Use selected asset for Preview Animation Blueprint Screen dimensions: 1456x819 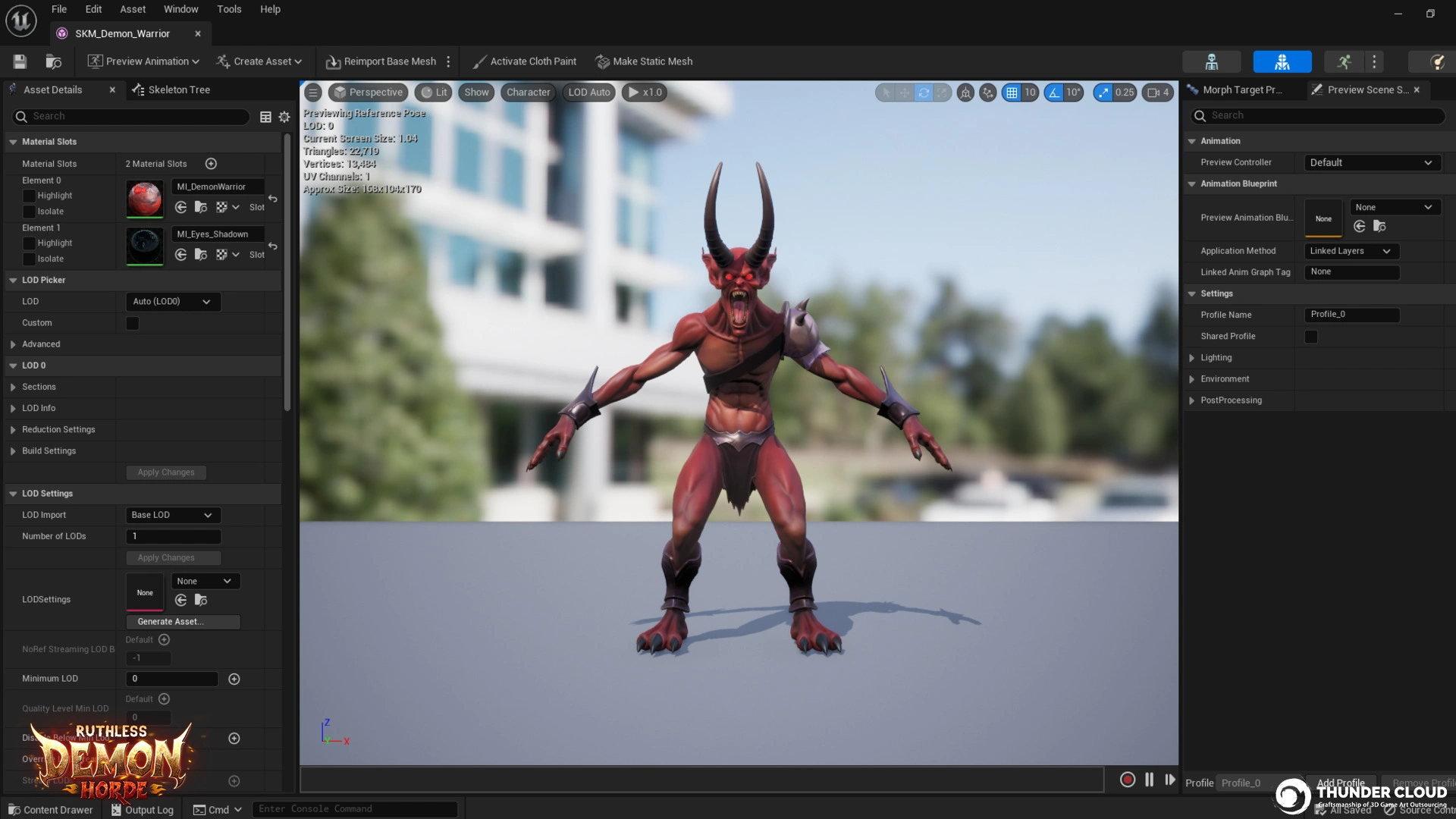point(1360,226)
